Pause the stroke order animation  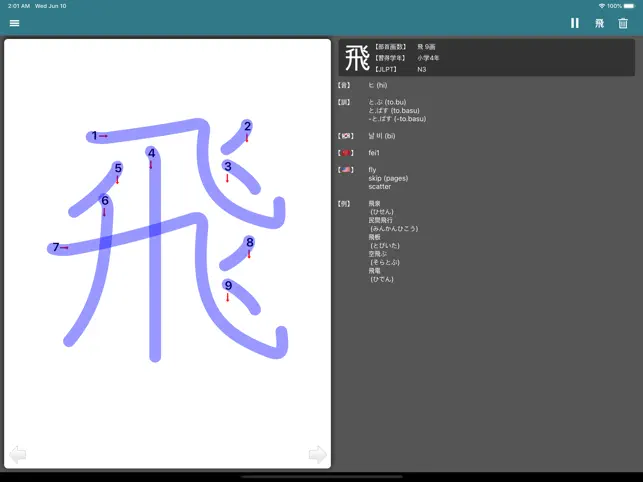(574, 23)
